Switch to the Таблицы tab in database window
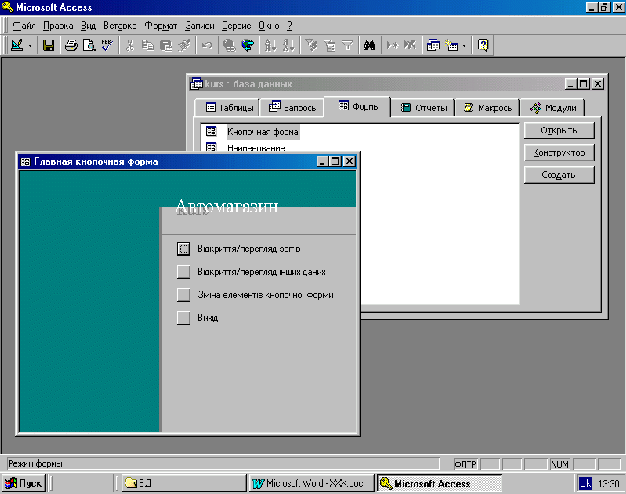Viewport: 626px width, 494px height. click(x=228, y=107)
